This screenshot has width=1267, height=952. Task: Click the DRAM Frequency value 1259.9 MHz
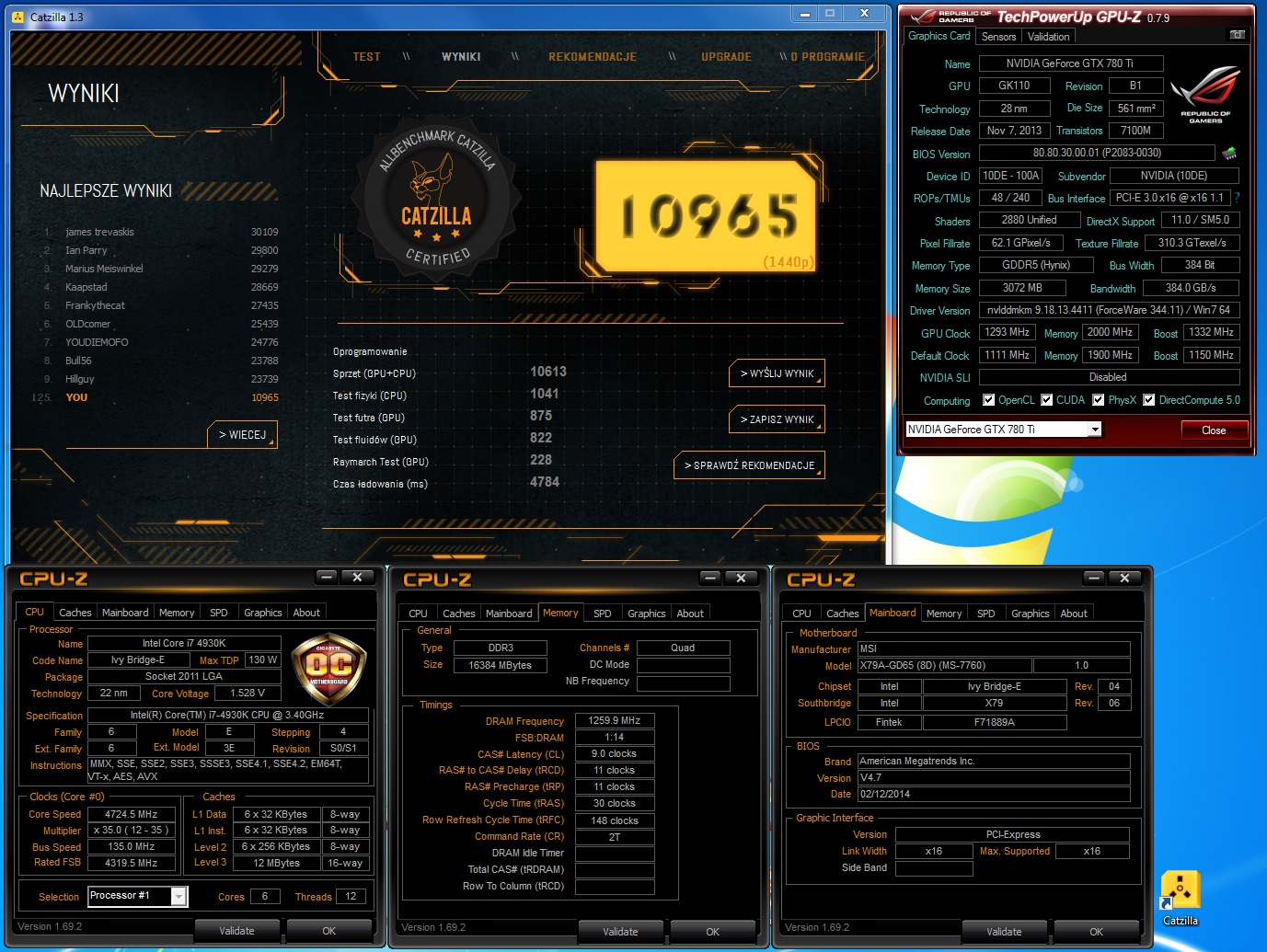pos(615,720)
